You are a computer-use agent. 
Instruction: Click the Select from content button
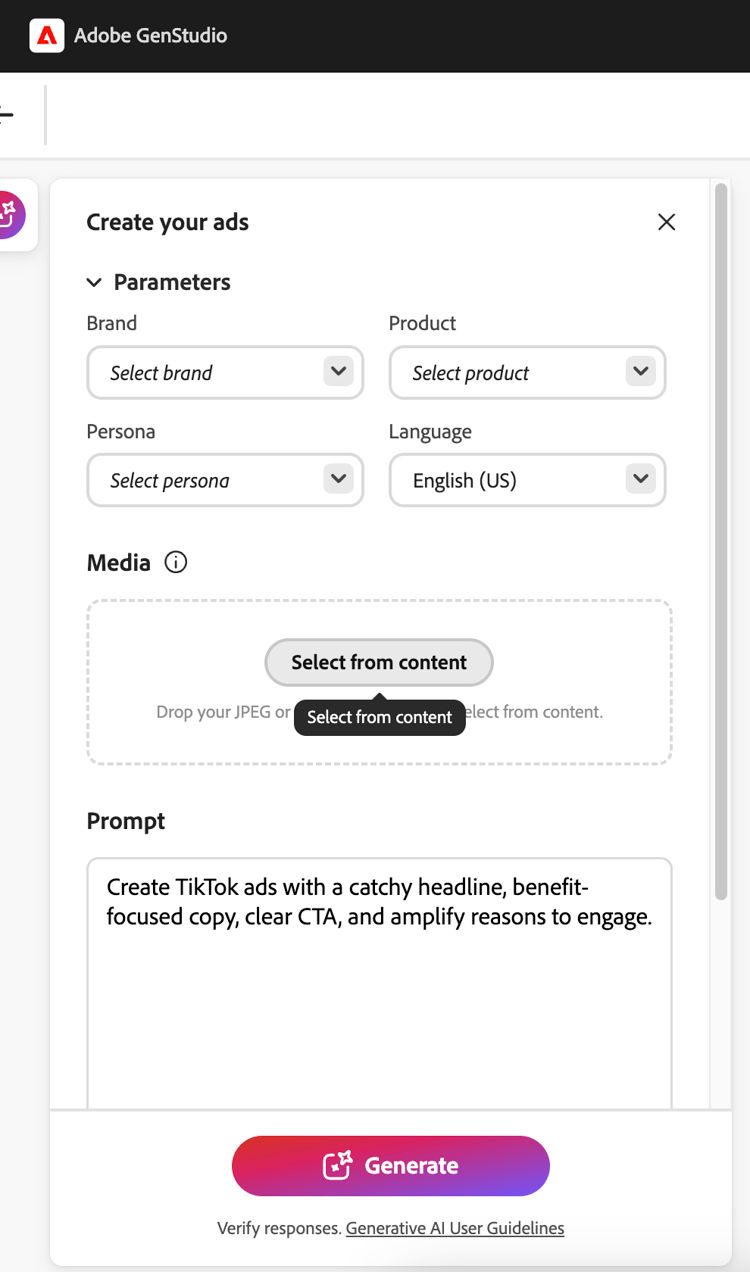[x=378, y=662]
